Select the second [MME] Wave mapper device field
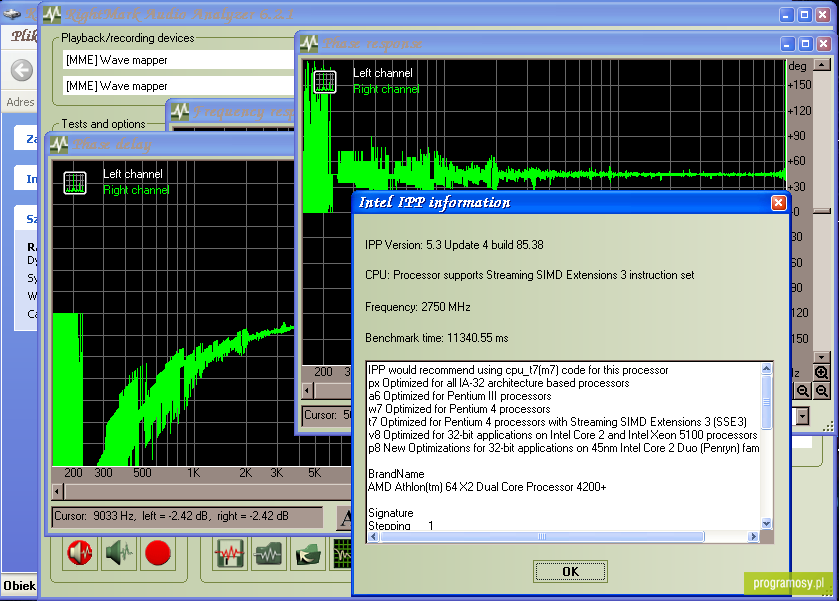This screenshot has width=839, height=601. (x=178, y=86)
